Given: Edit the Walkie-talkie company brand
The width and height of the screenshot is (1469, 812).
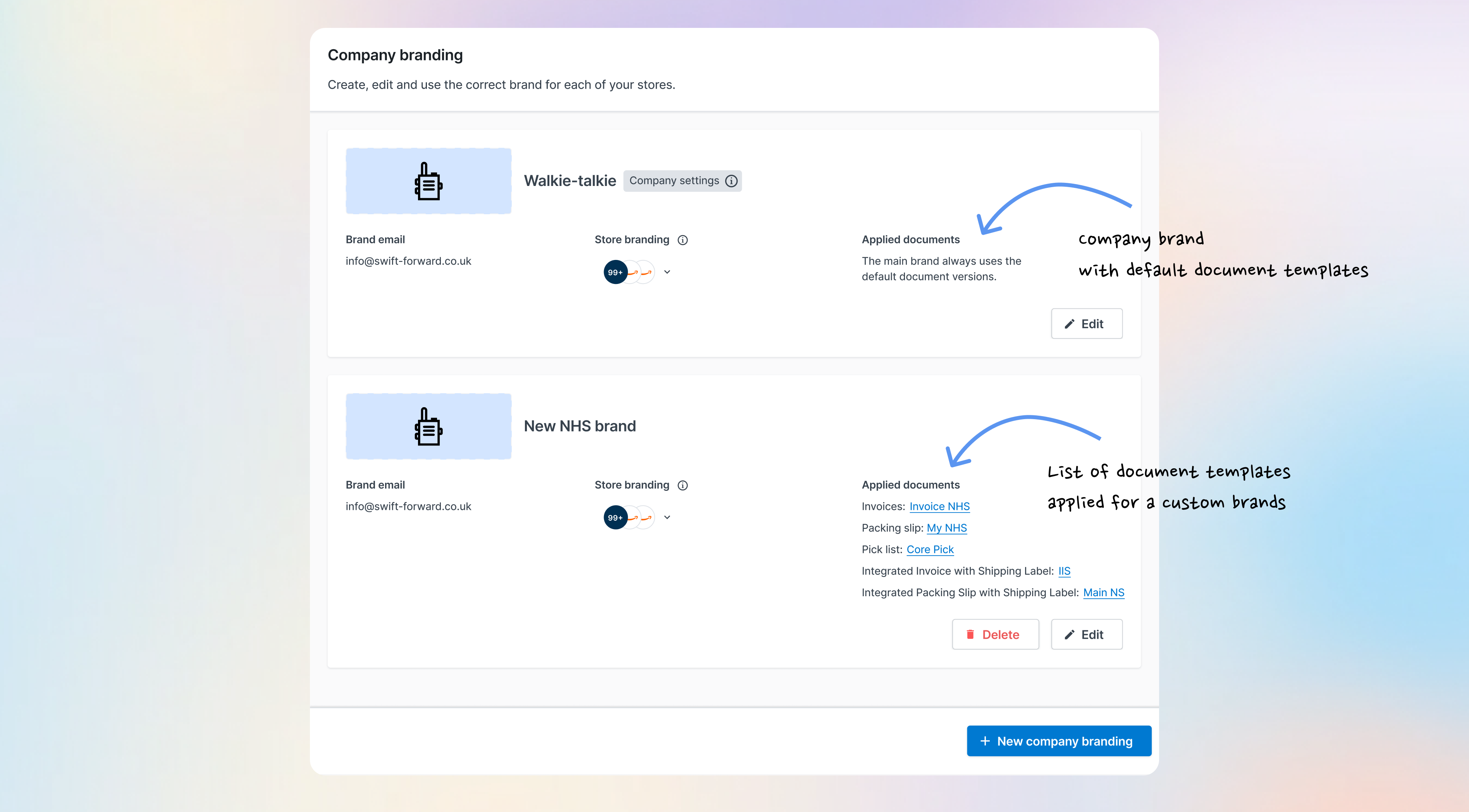Looking at the screenshot, I should click(1086, 324).
